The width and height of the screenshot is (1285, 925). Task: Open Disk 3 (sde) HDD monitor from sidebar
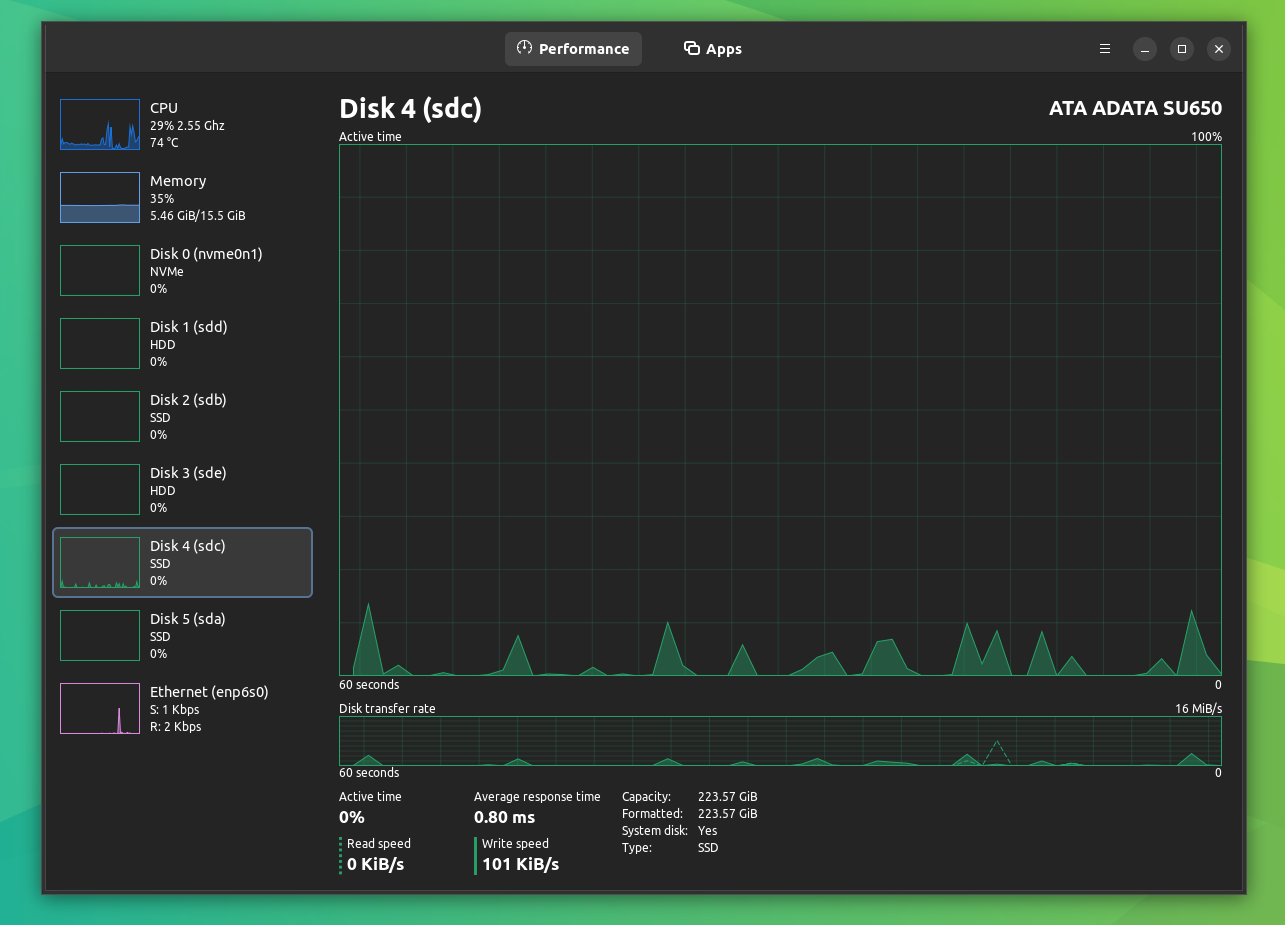point(99,489)
